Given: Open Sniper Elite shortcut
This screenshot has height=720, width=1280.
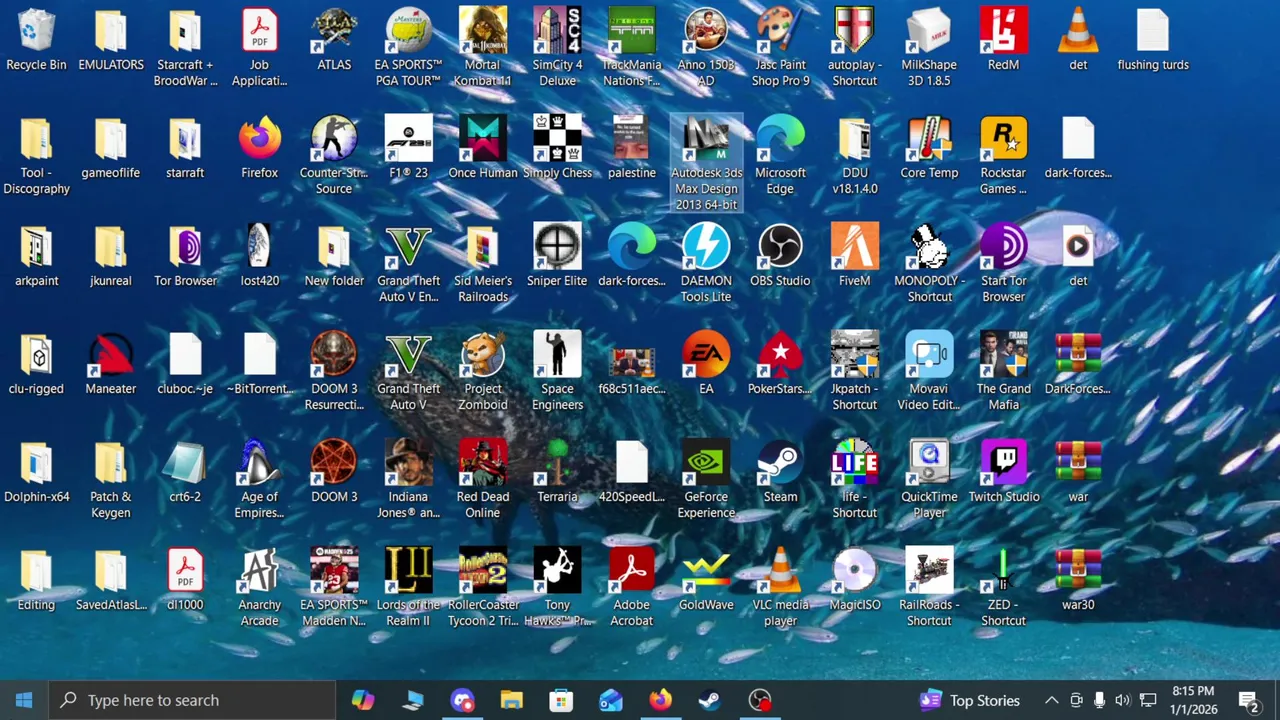Looking at the screenshot, I should [557, 256].
